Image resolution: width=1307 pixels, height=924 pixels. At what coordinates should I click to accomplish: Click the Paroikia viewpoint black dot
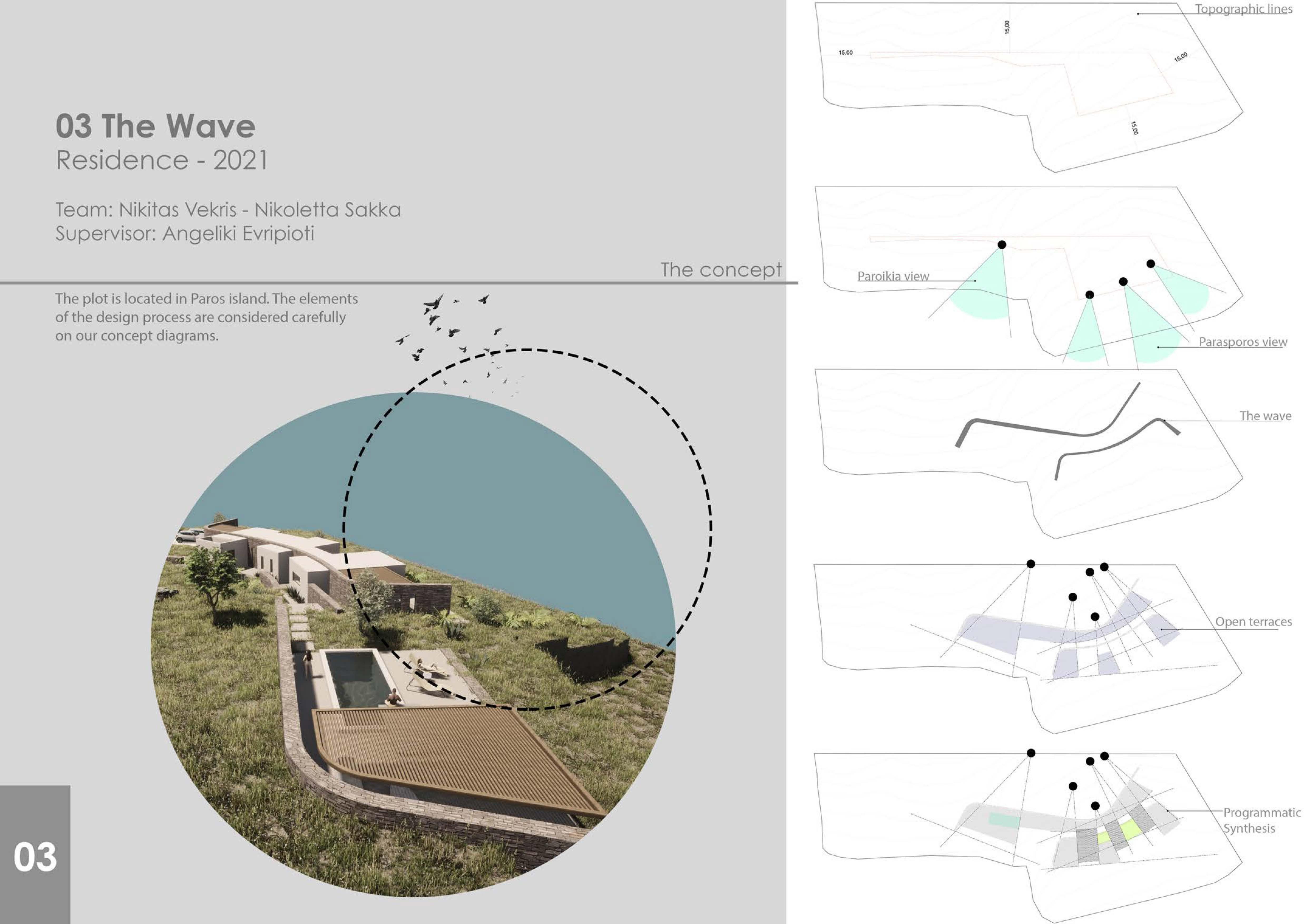click(1002, 245)
